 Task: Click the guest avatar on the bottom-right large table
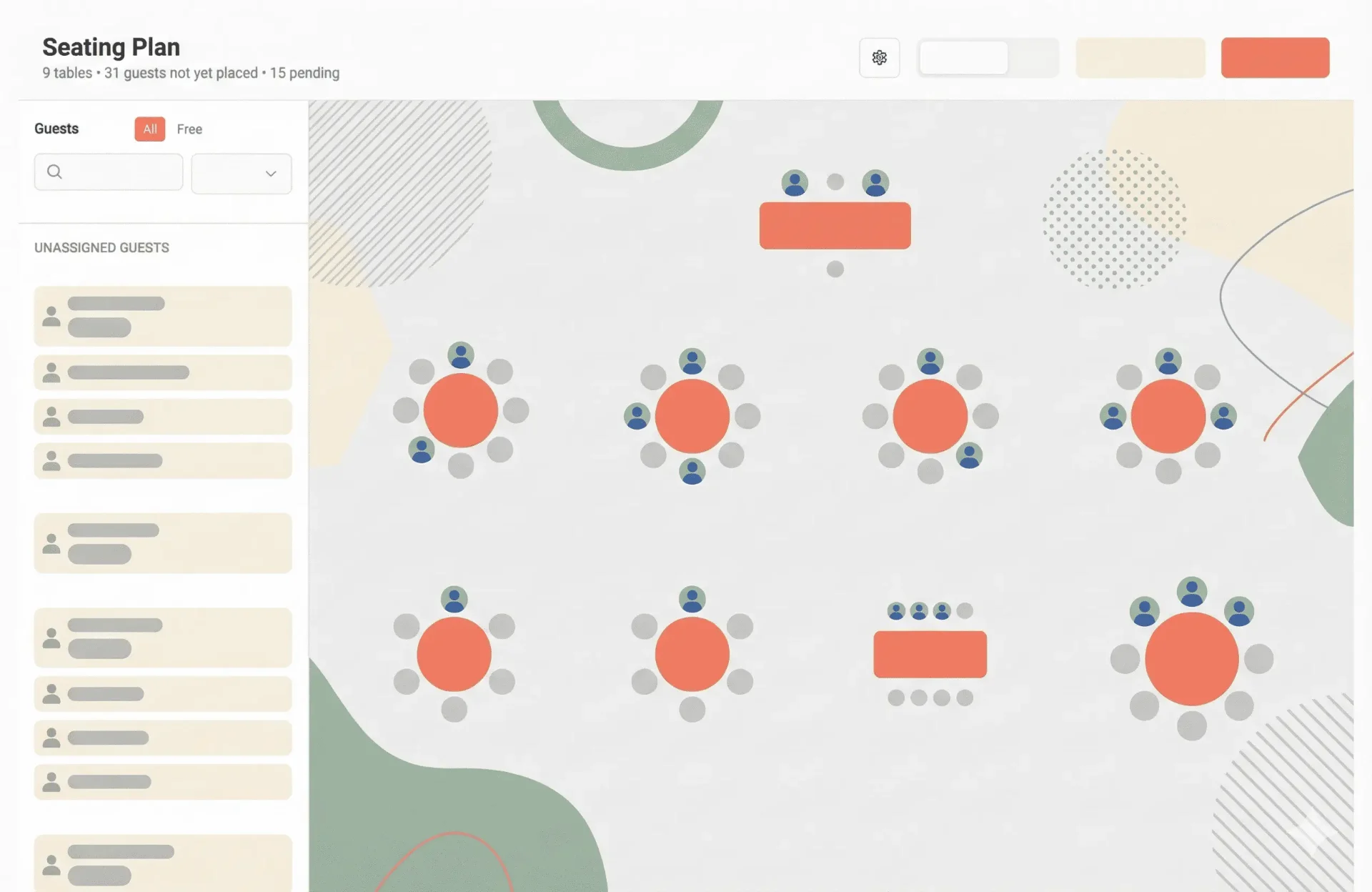click(x=1190, y=590)
